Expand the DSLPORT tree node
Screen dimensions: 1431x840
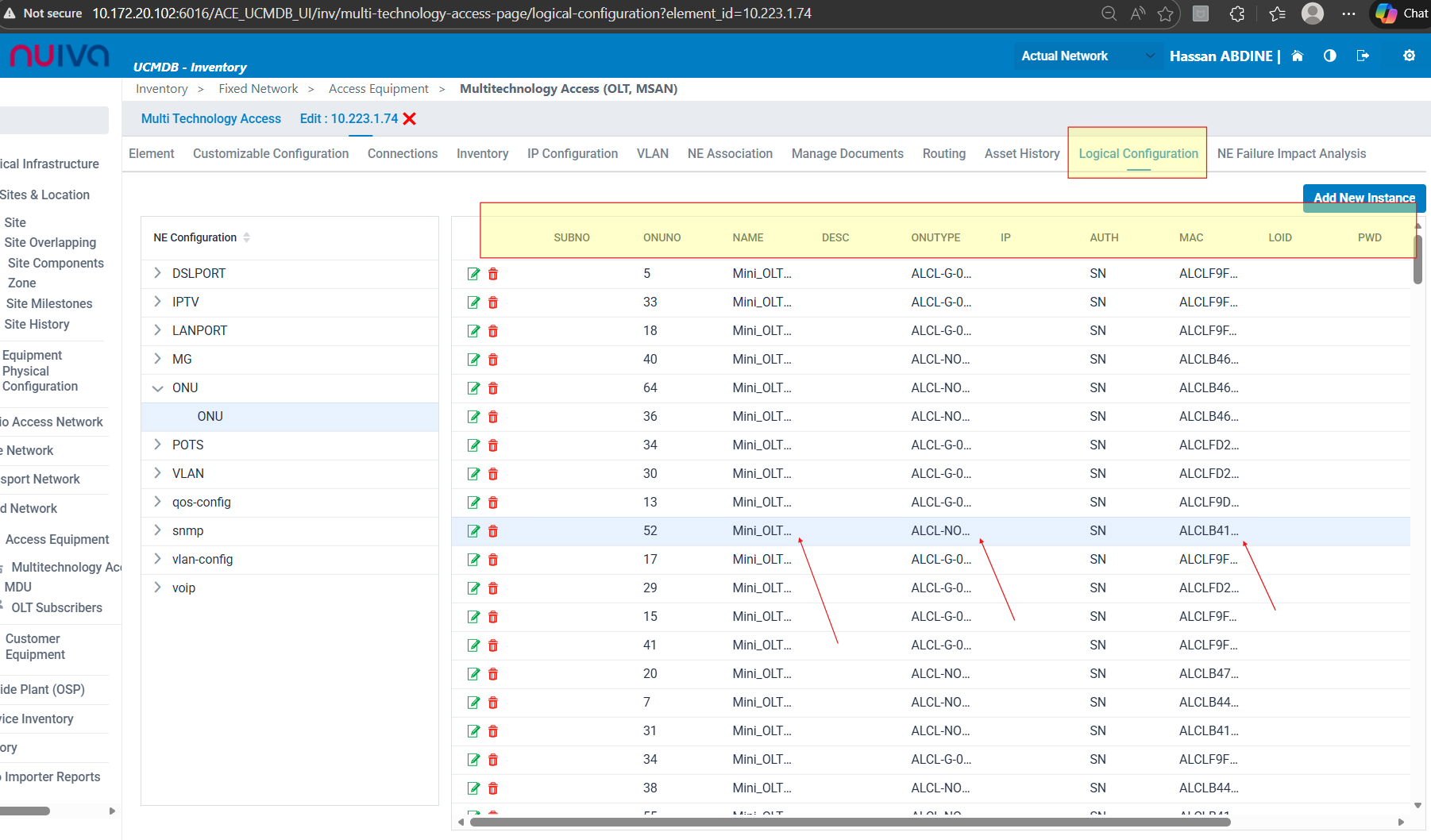[157, 273]
